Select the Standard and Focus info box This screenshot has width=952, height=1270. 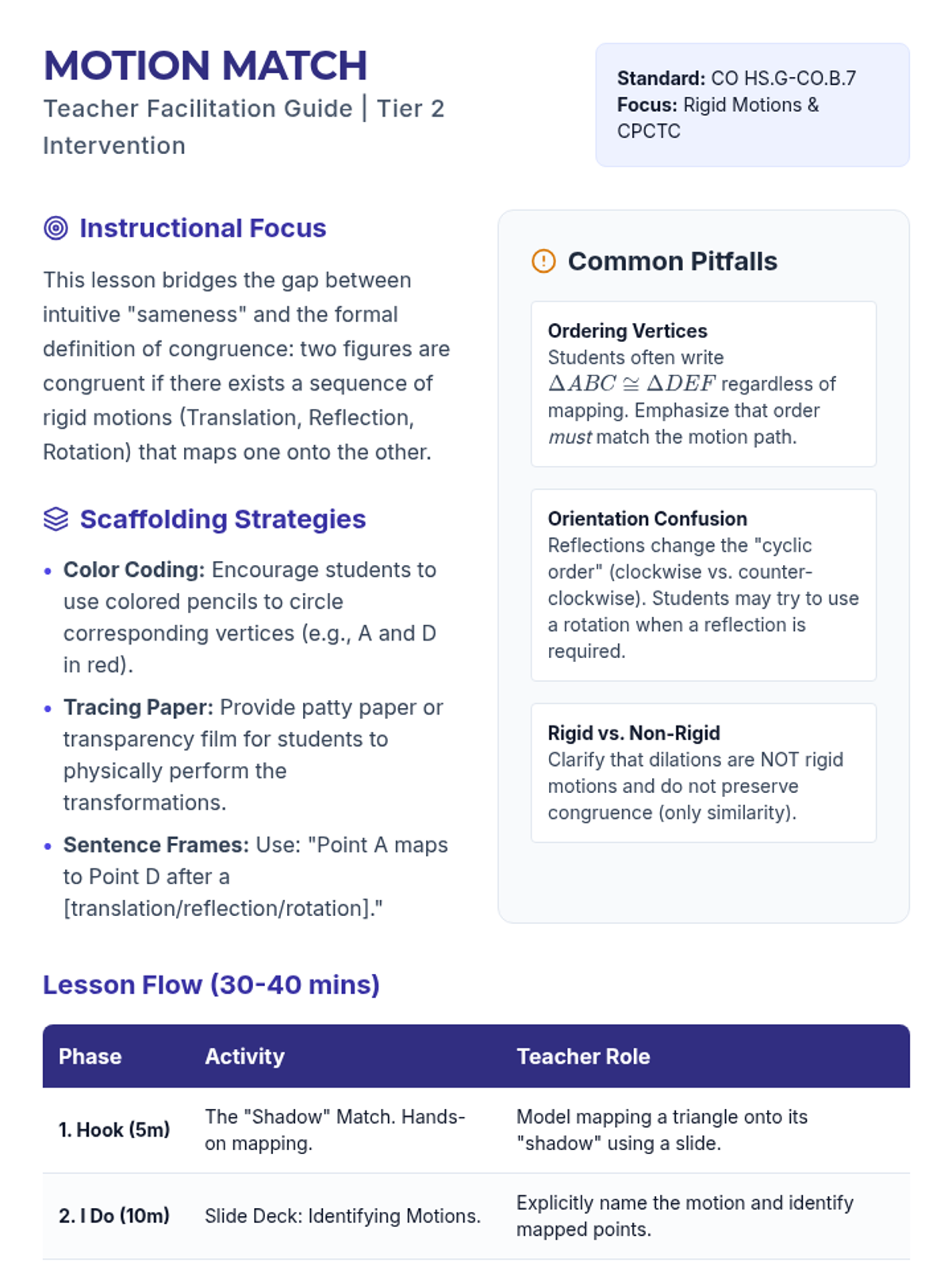752,105
